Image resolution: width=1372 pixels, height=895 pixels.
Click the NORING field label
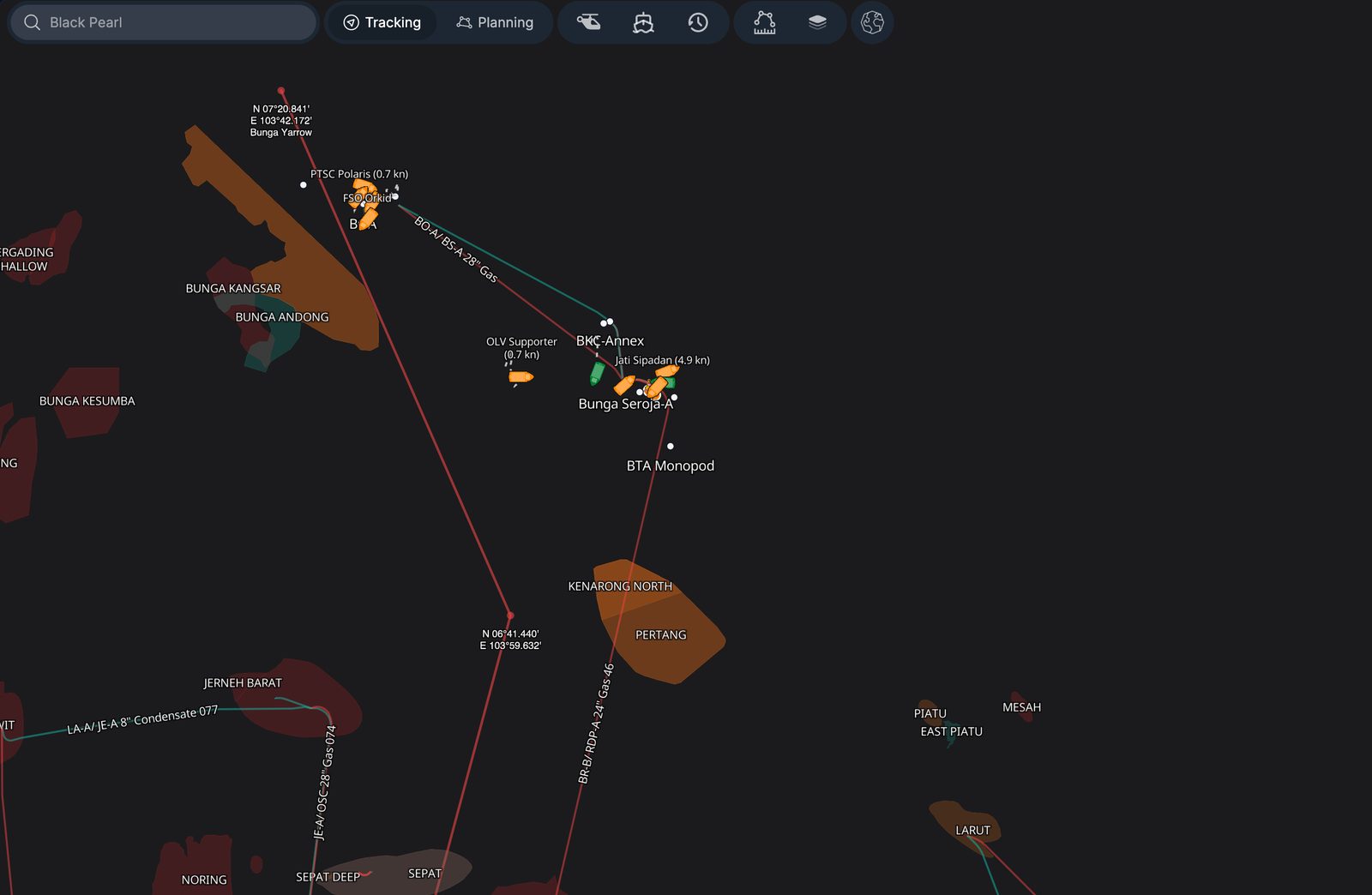click(x=204, y=880)
